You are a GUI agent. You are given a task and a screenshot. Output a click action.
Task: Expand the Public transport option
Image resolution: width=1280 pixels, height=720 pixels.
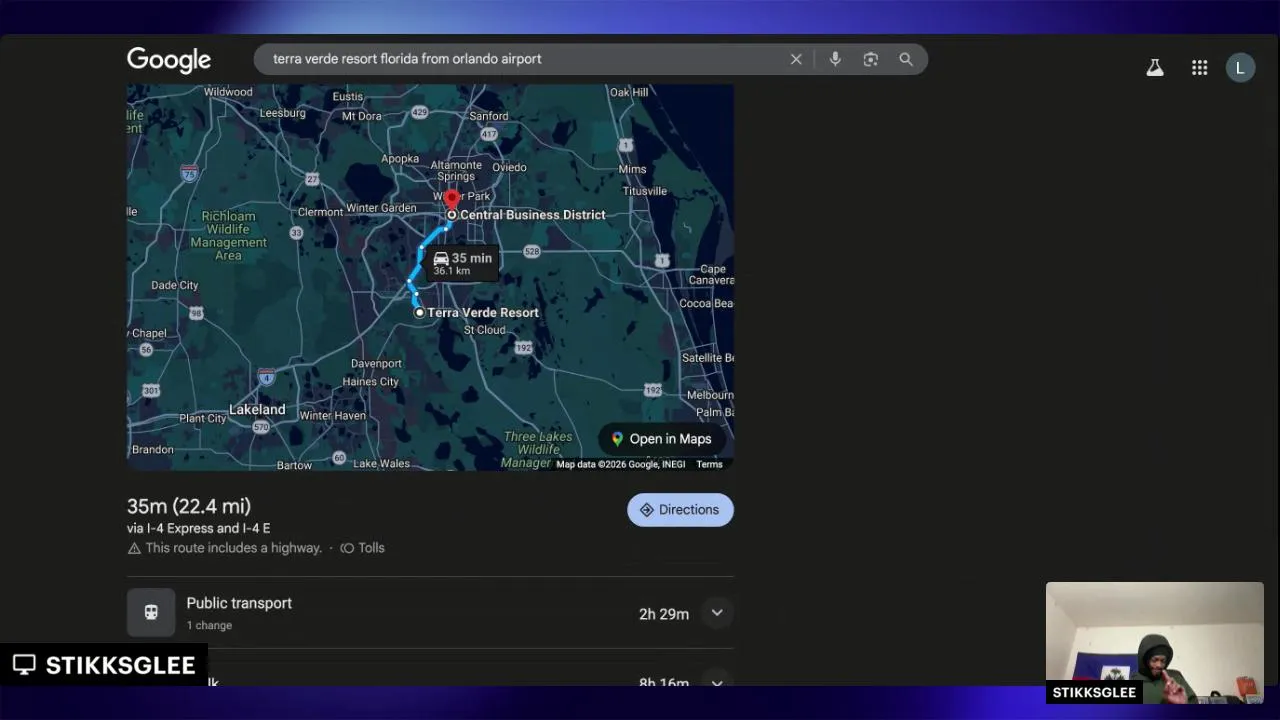coord(717,613)
